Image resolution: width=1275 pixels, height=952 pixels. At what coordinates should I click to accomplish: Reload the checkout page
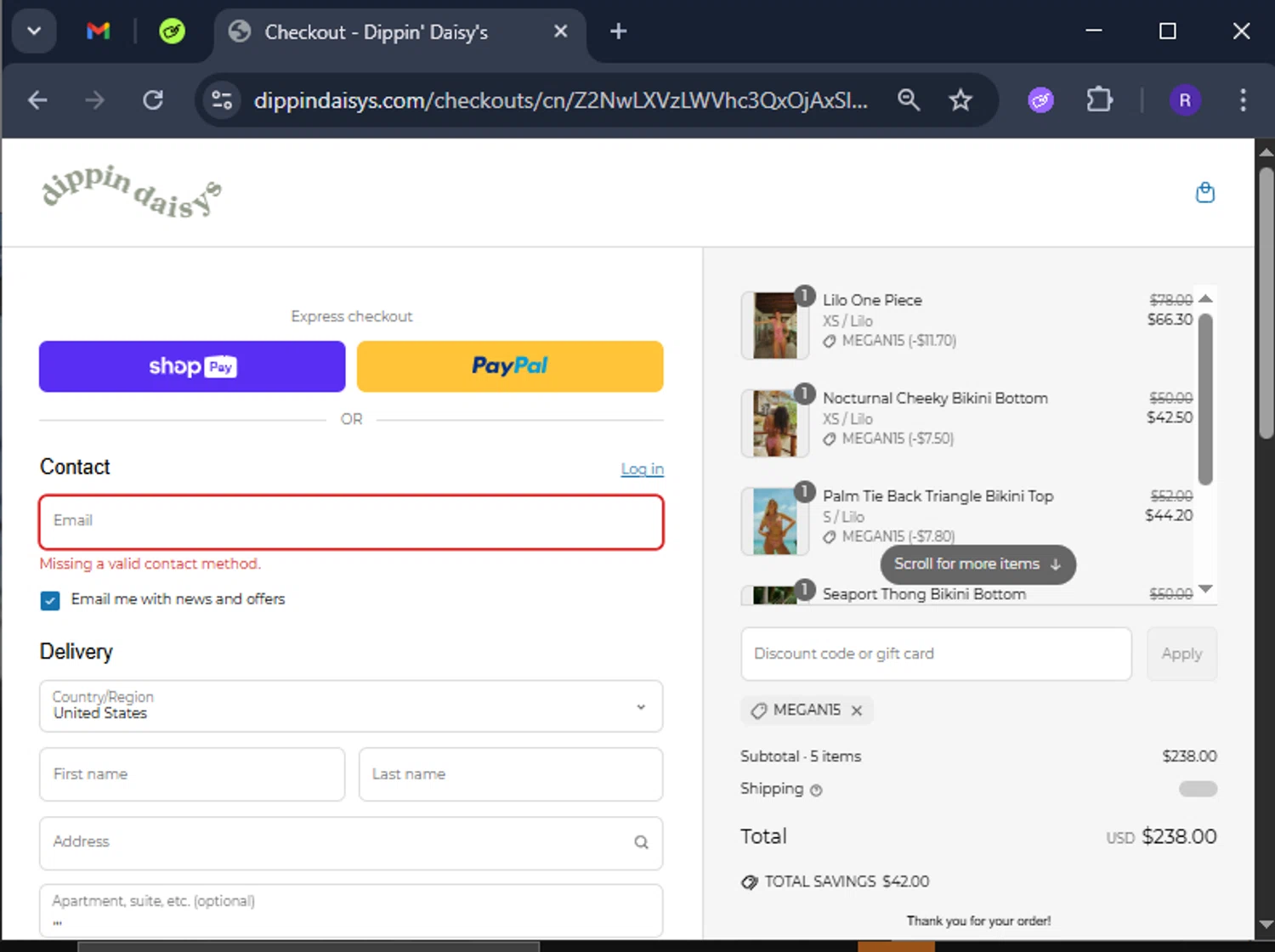(x=153, y=100)
